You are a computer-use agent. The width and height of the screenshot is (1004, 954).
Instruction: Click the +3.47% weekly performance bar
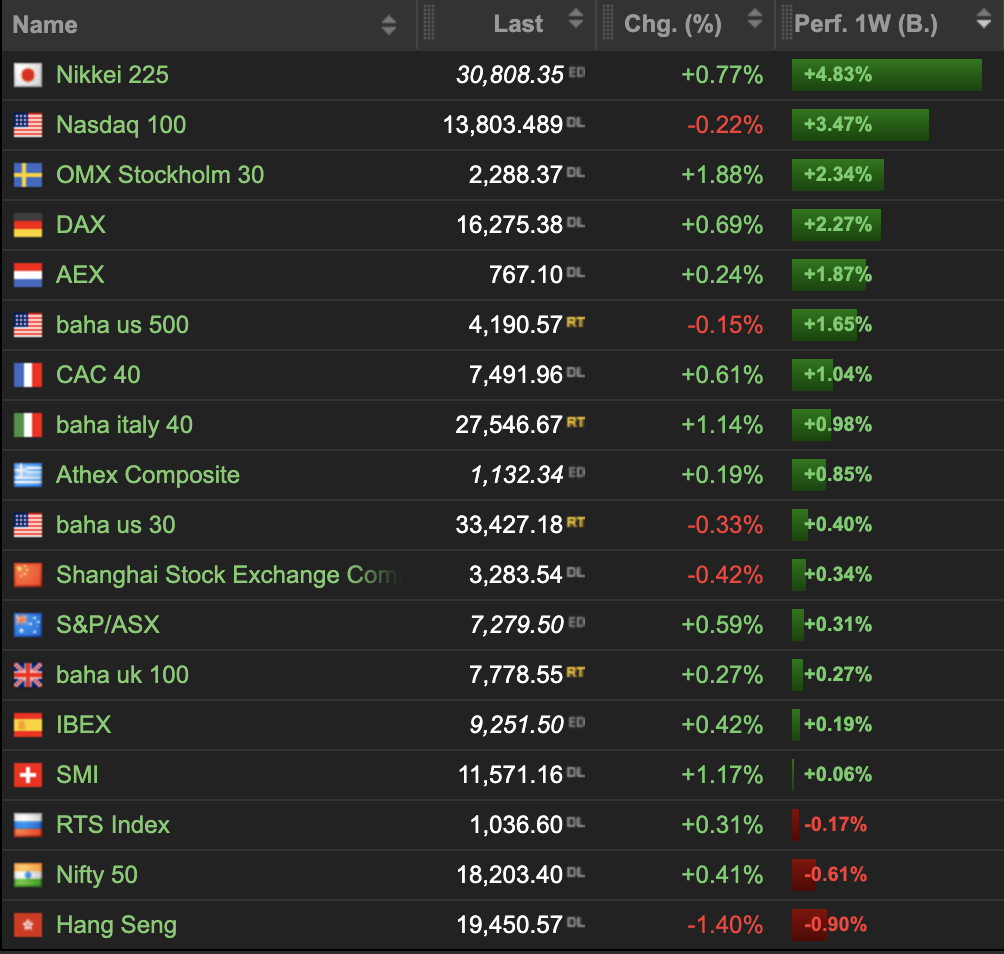click(860, 125)
